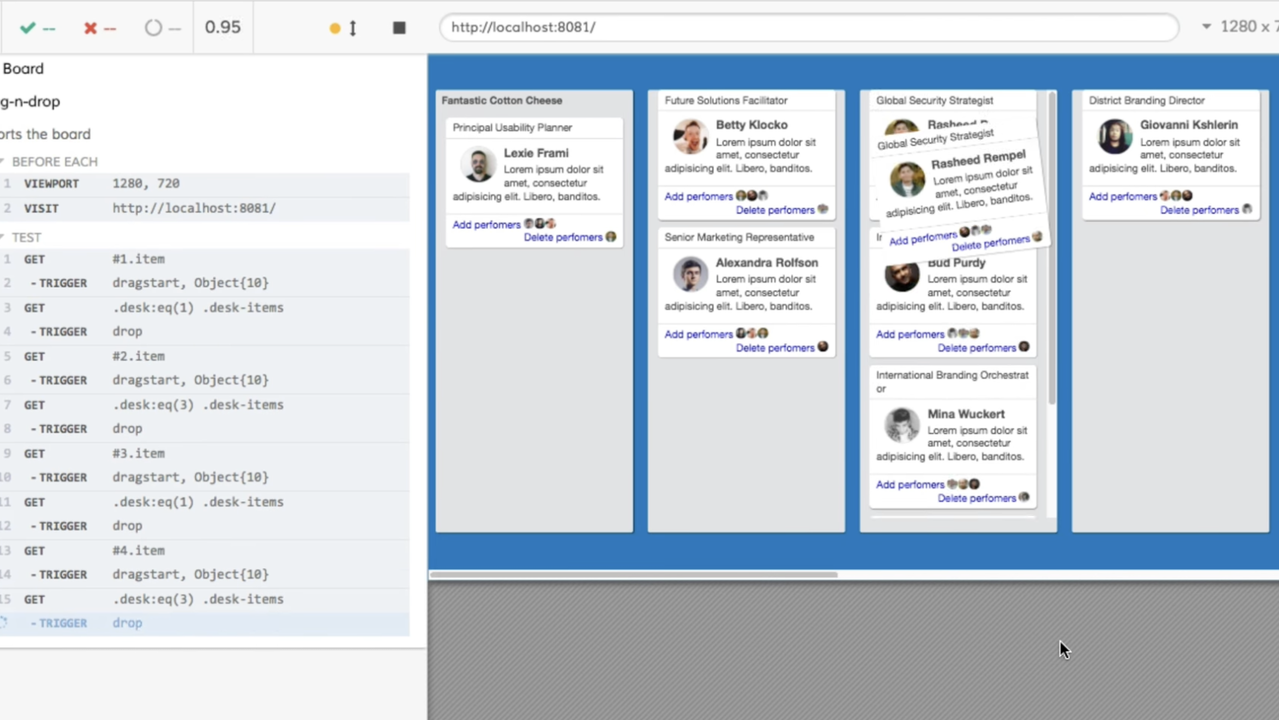
Task: Click Add performers on Betty Klocko card
Action: pyautogui.click(x=698, y=197)
